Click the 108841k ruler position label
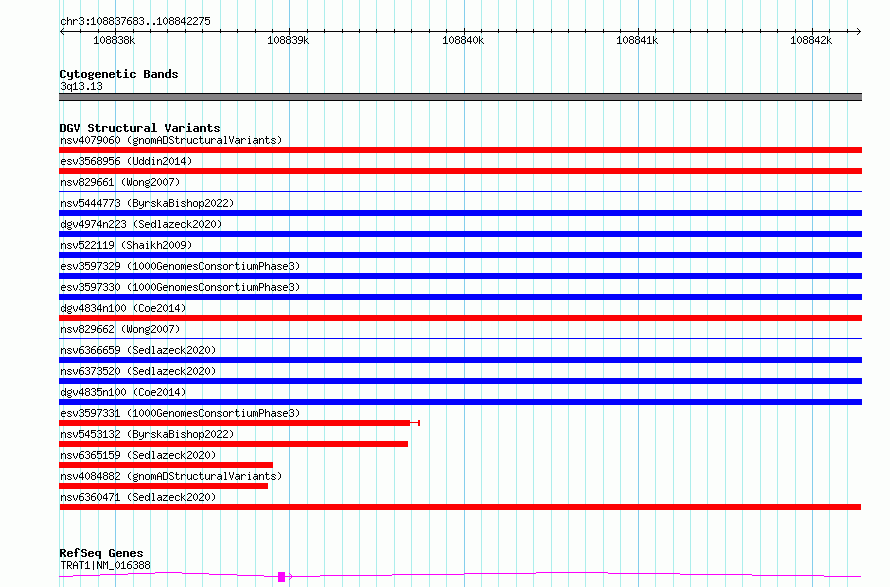 pos(637,40)
